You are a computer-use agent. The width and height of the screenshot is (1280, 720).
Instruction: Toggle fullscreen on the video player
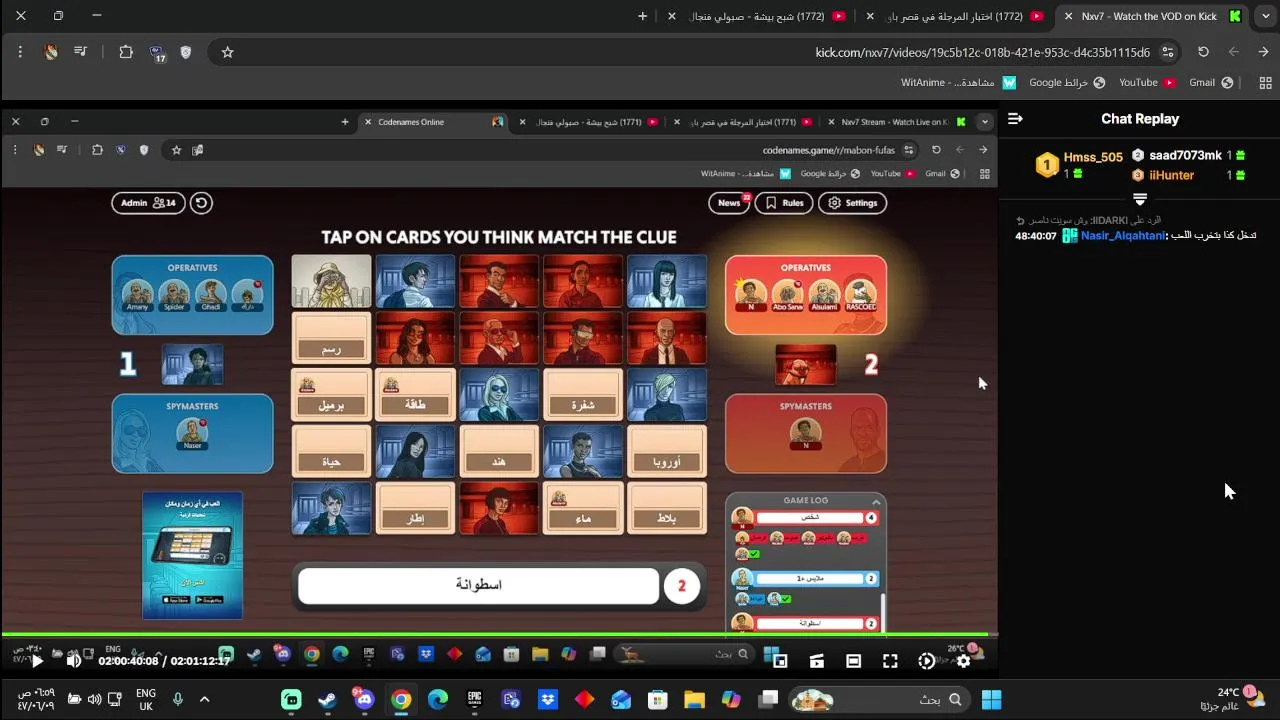[x=890, y=661]
